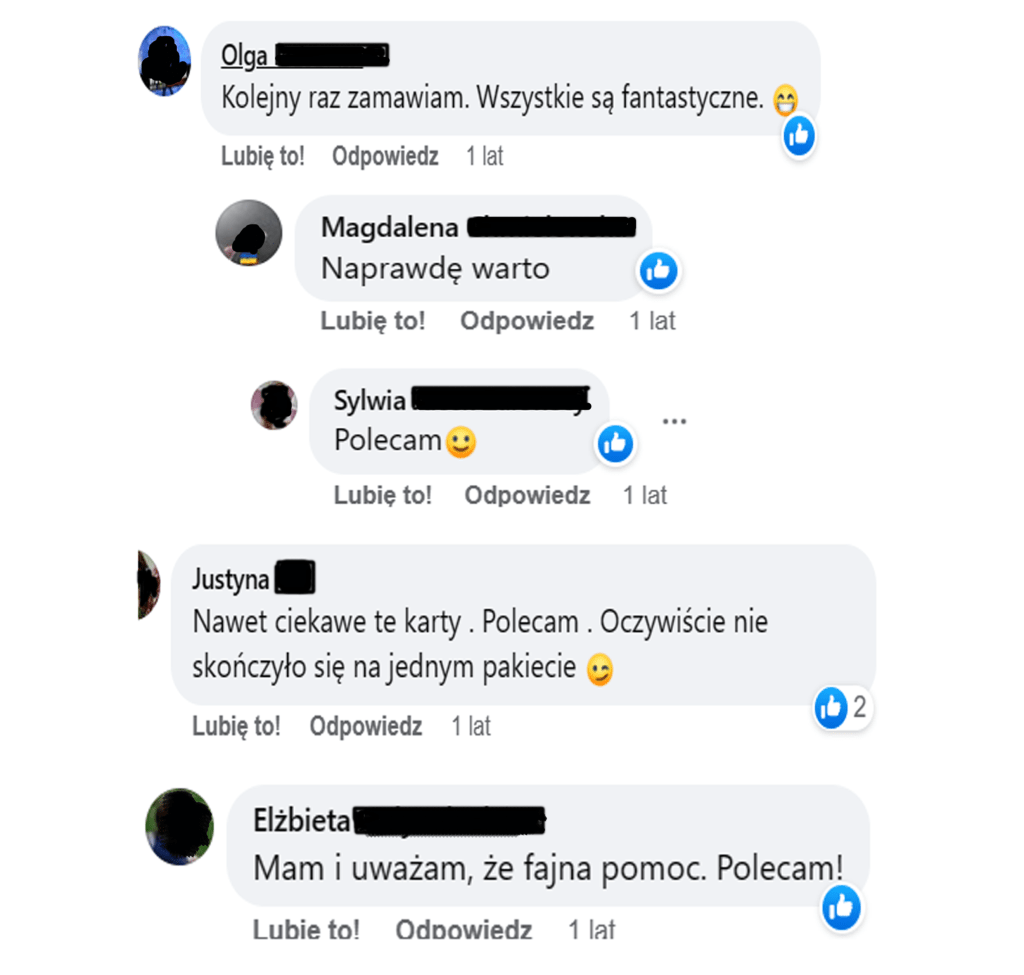Open Sylwia's profile avatar
This screenshot has width=1024, height=975.
(x=274, y=405)
